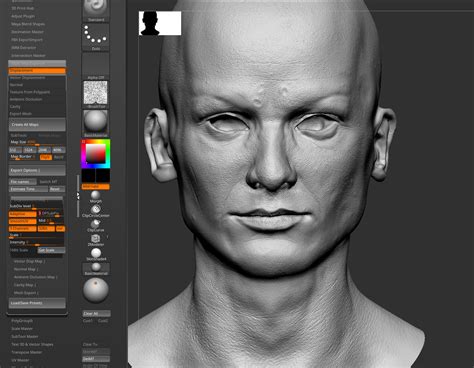The width and height of the screenshot is (474, 368).
Task: Select the ClipCircleCenter brush
Action: pyautogui.click(x=96, y=211)
